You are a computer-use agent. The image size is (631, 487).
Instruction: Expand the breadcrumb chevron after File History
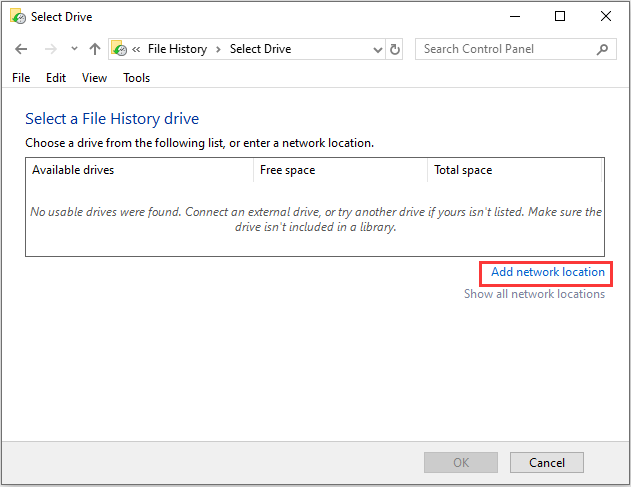(218, 50)
